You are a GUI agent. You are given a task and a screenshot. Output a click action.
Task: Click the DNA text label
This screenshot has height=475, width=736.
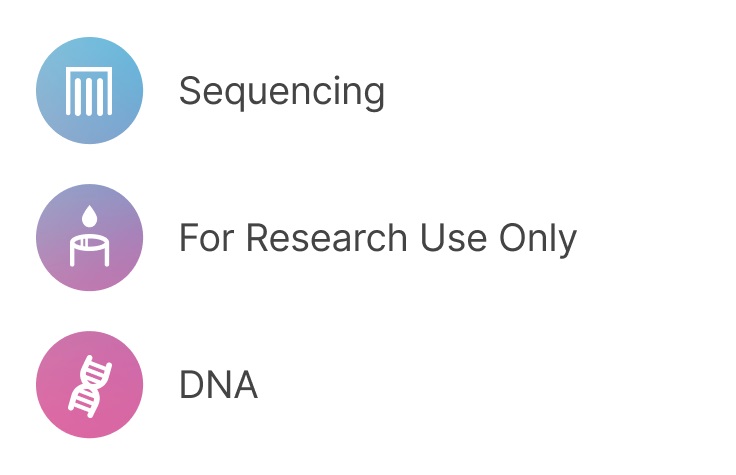(218, 385)
